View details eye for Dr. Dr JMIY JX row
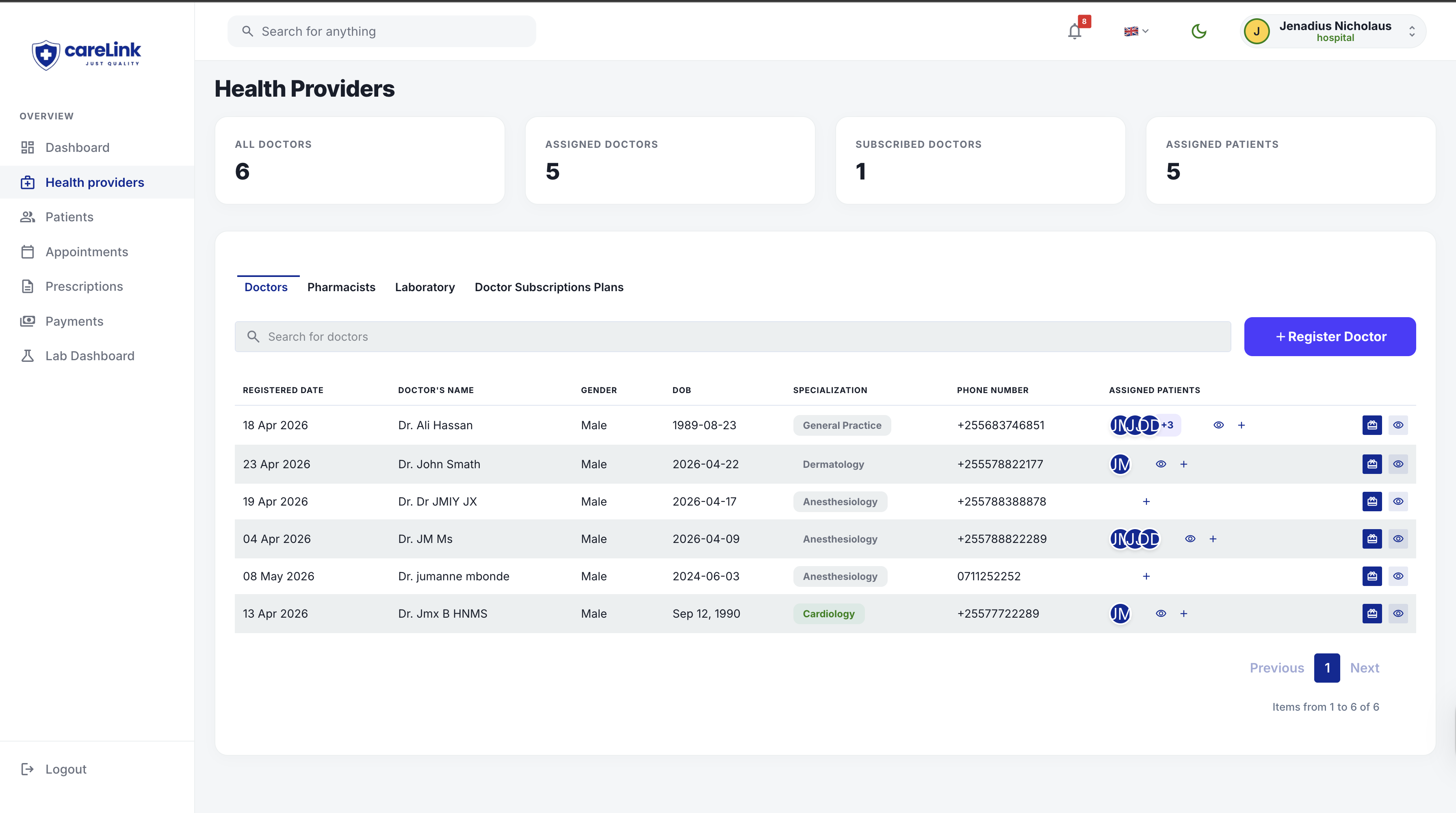The image size is (1456, 813). click(1398, 501)
